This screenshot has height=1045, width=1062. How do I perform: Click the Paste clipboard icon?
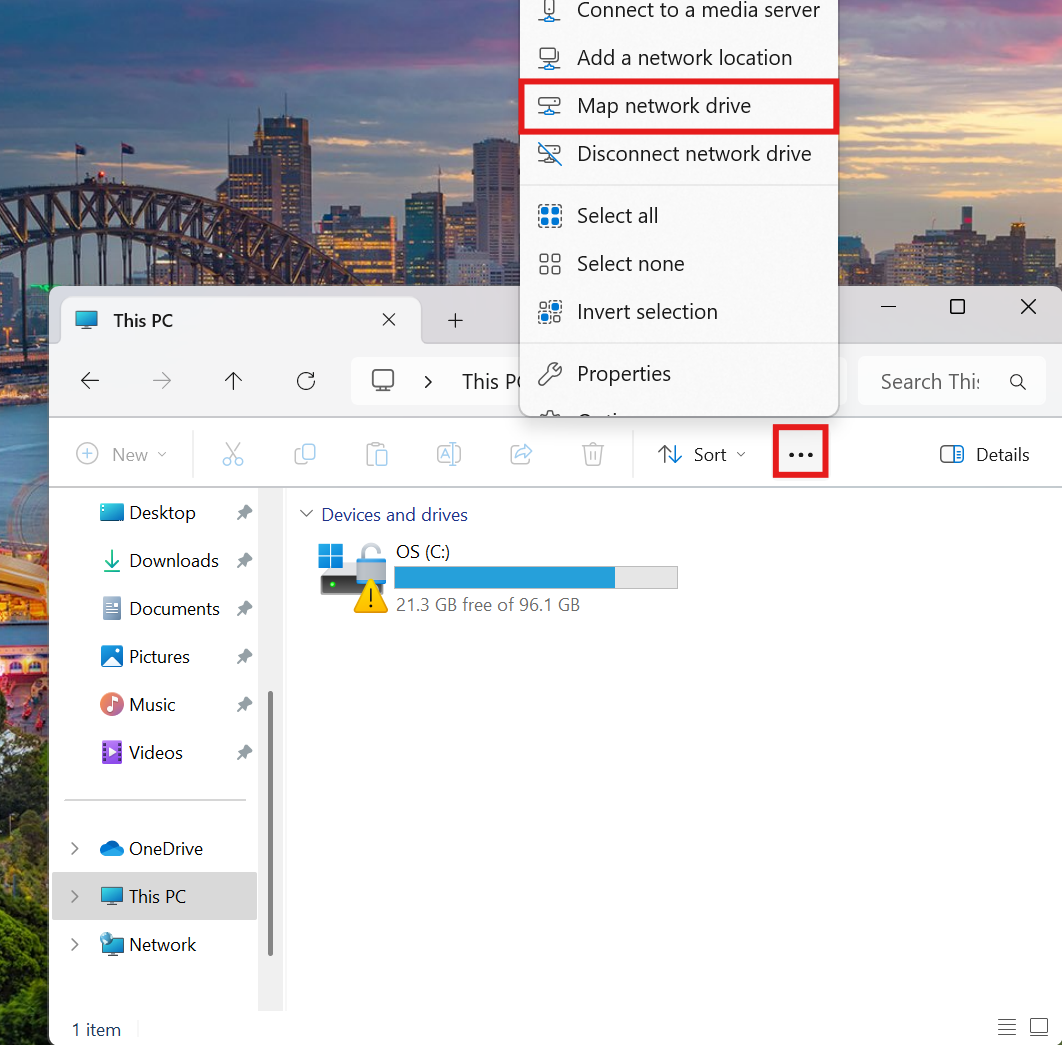pos(377,454)
